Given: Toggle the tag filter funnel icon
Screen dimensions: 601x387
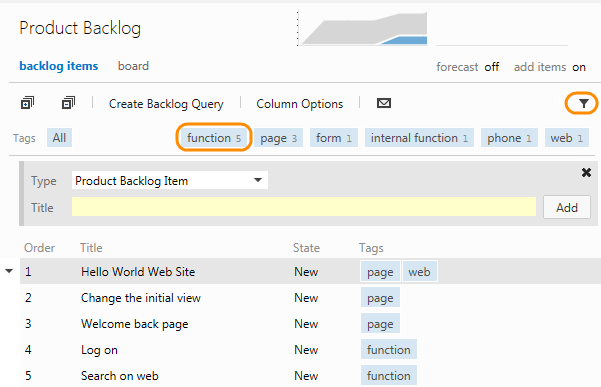Looking at the screenshot, I should click(583, 103).
